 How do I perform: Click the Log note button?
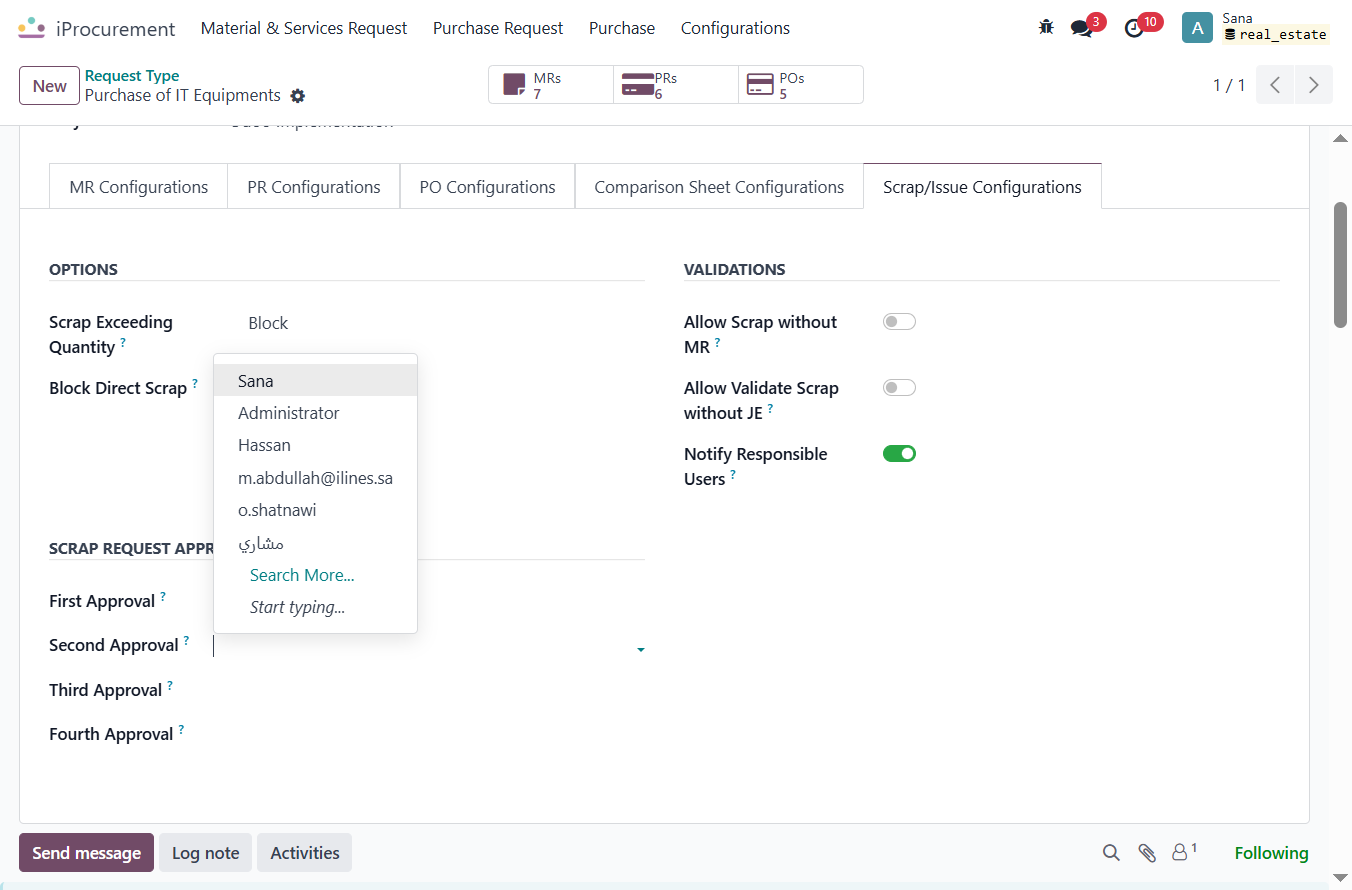point(206,853)
